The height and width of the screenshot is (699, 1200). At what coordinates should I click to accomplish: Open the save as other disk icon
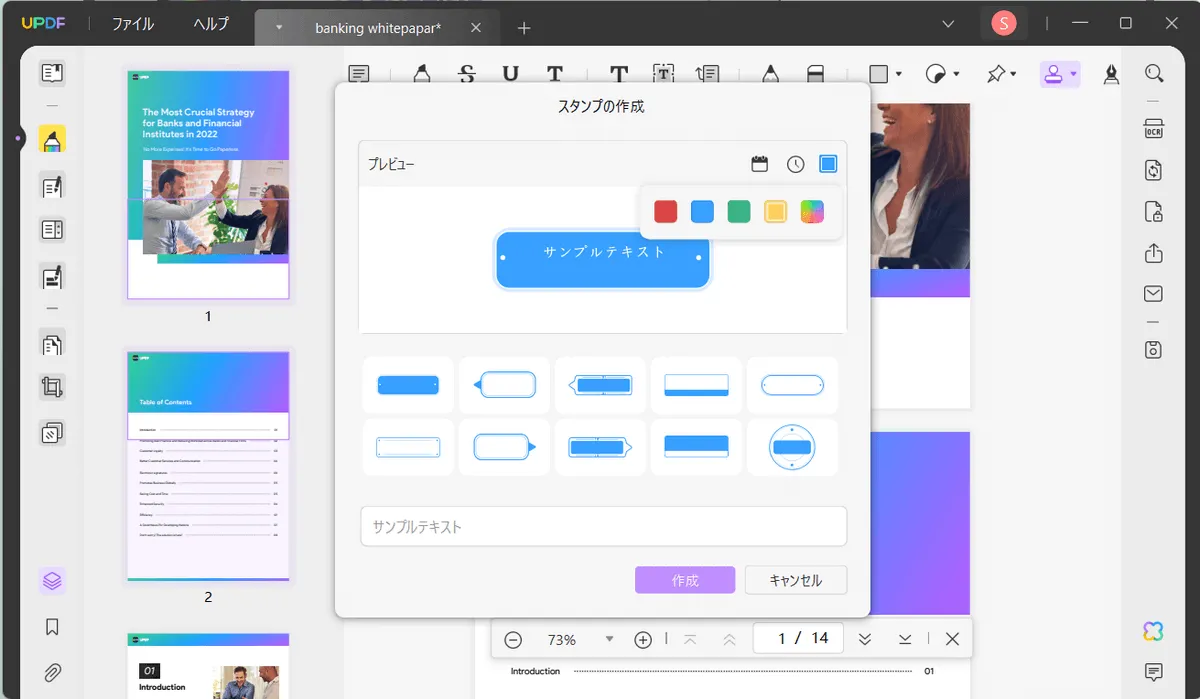(1154, 349)
